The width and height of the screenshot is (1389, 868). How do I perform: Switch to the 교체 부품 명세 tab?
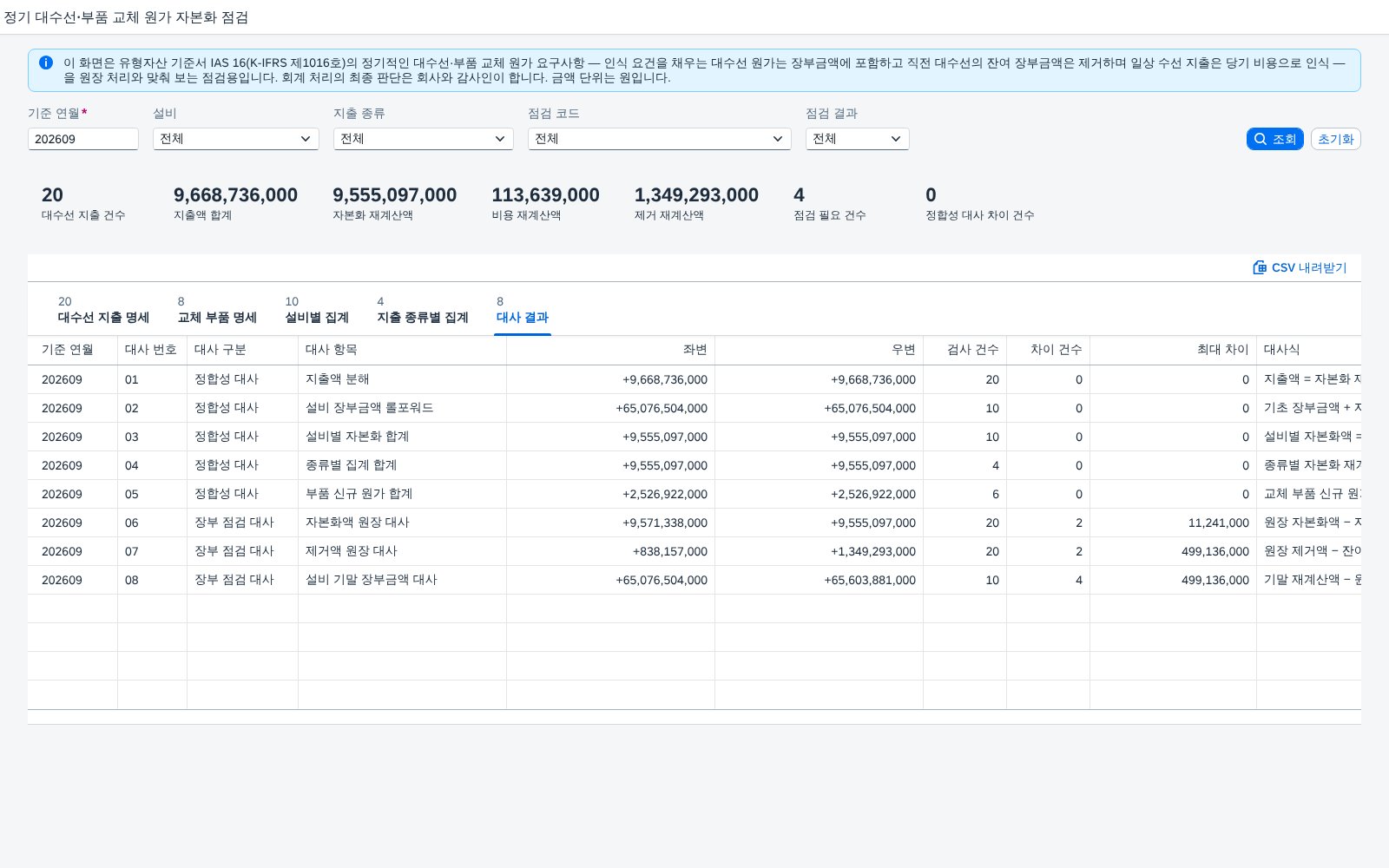pyautogui.click(x=217, y=310)
